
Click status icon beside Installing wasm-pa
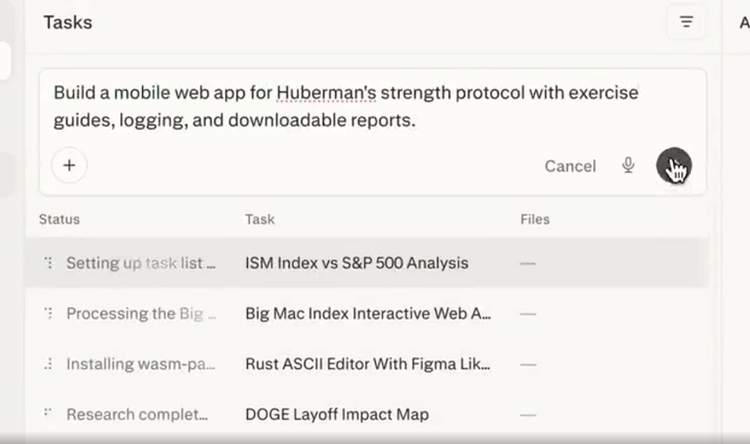(48, 364)
